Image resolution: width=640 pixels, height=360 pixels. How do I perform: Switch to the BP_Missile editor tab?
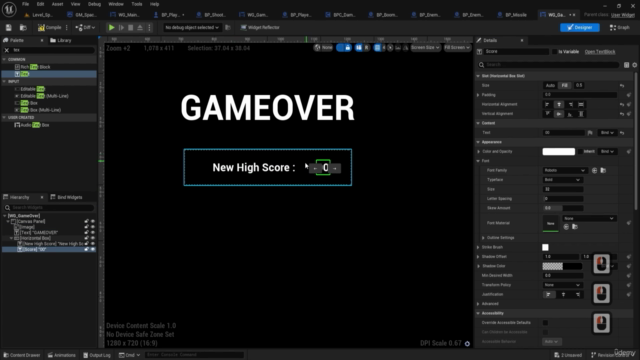(x=512, y=15)
